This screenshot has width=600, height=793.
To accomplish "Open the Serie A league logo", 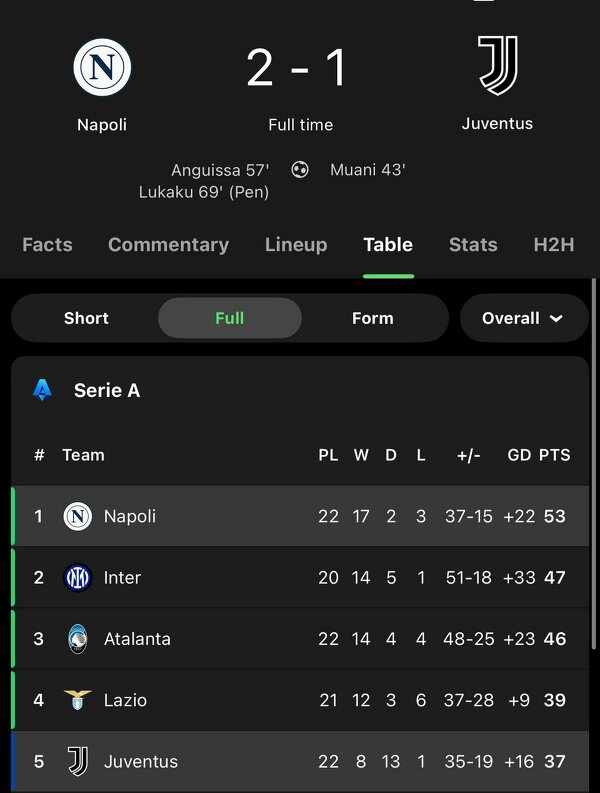I will click(x=42, y=390).
